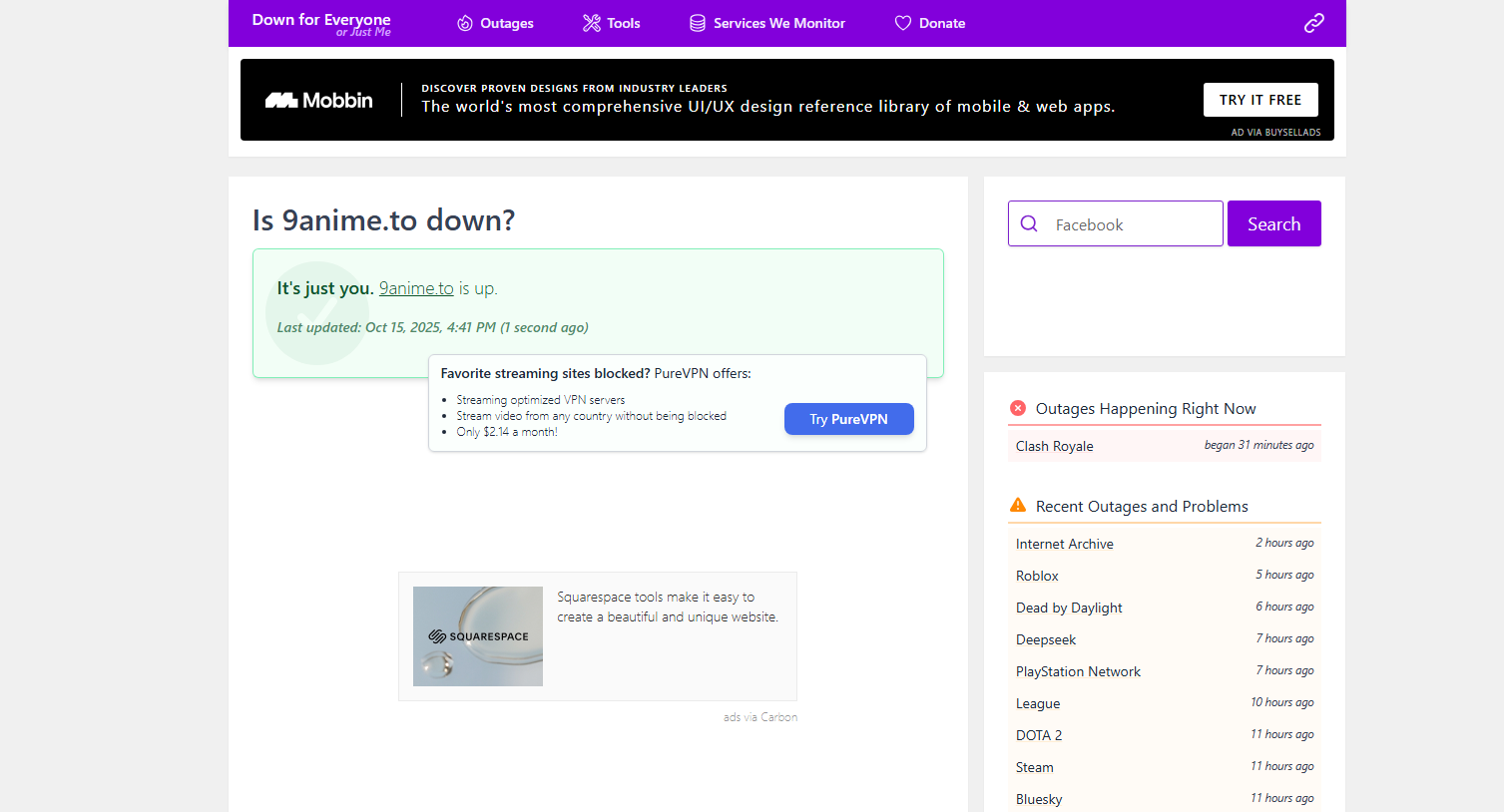Click the Mobbin logo in banner
1504x812 pixels.
(x=319, y=100)
